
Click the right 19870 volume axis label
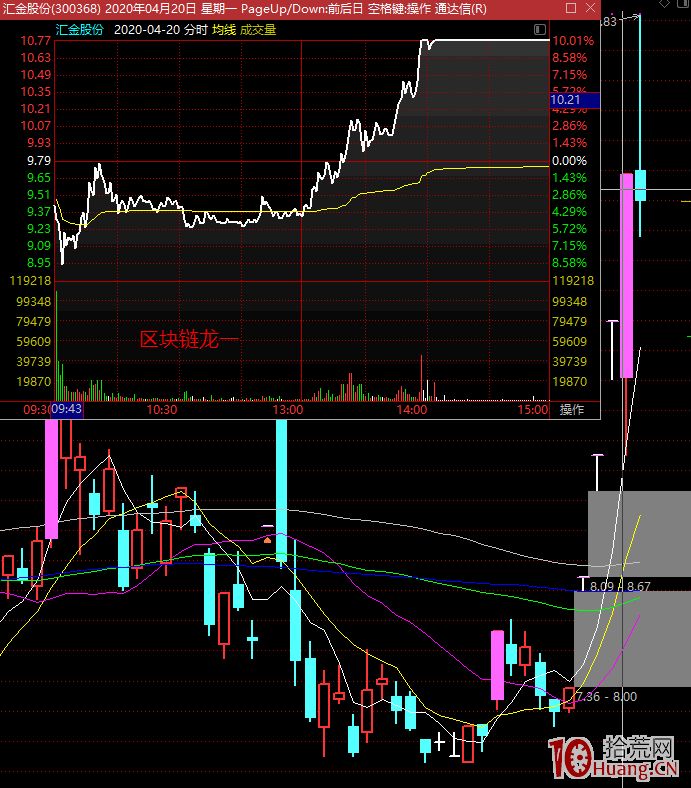tap(569, 382)
